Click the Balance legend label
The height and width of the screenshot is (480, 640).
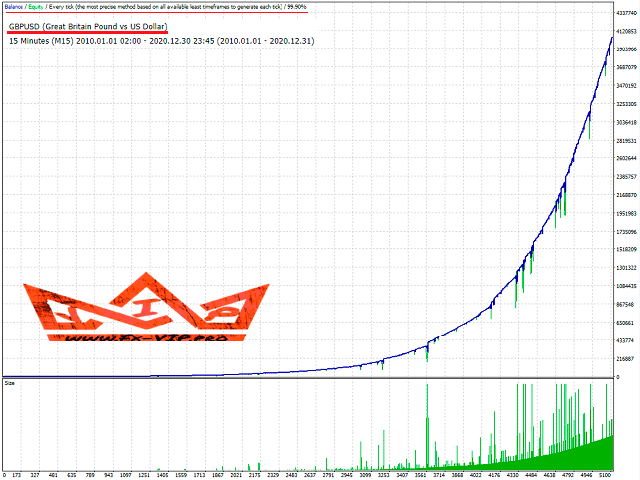[12, 6]
